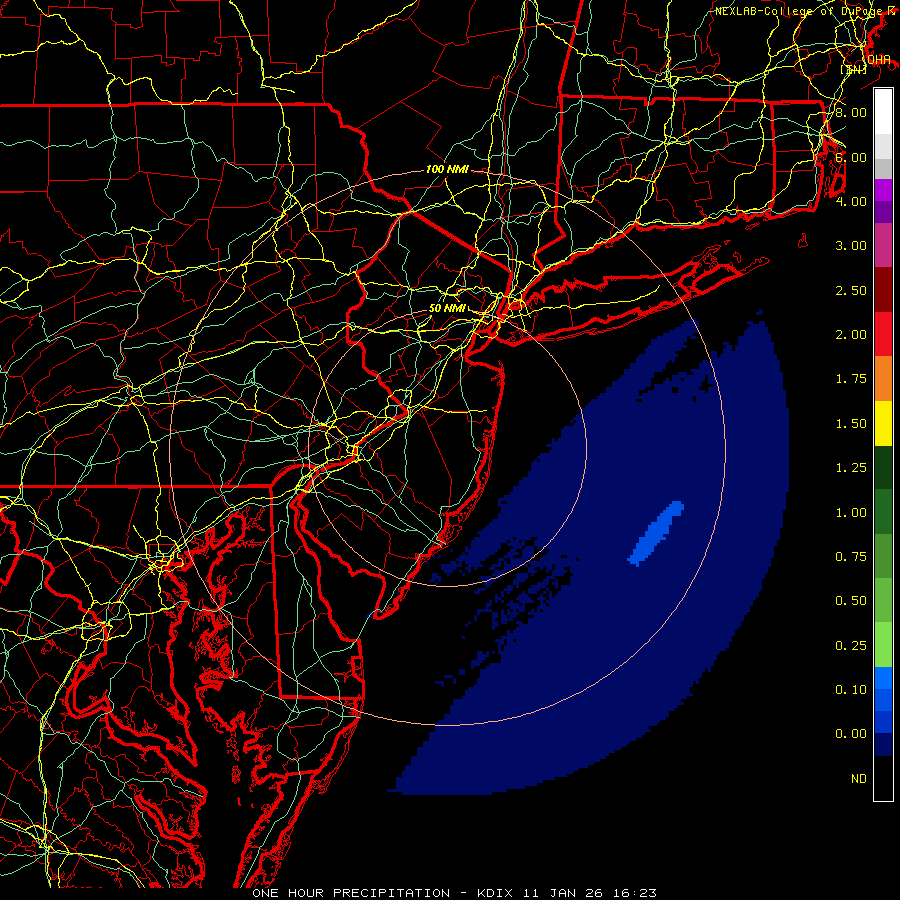
Task: Click the 1.50 legend value
Action: click(851, 424)
